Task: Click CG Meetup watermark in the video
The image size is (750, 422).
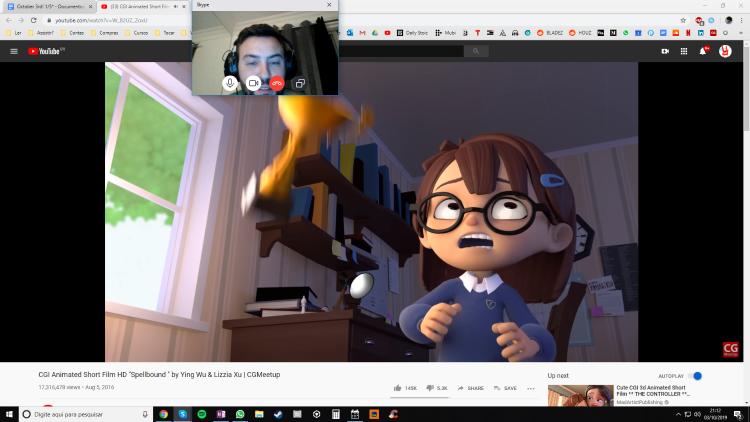Action: tap(730, 349)
